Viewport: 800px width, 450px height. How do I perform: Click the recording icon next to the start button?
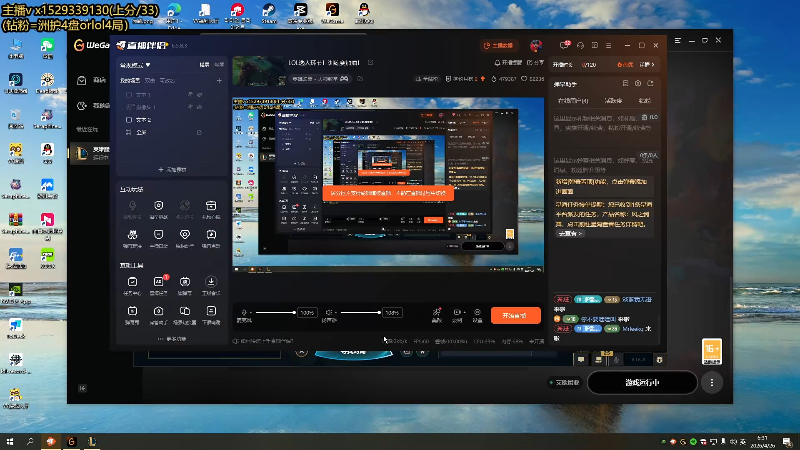coord(456,312)
